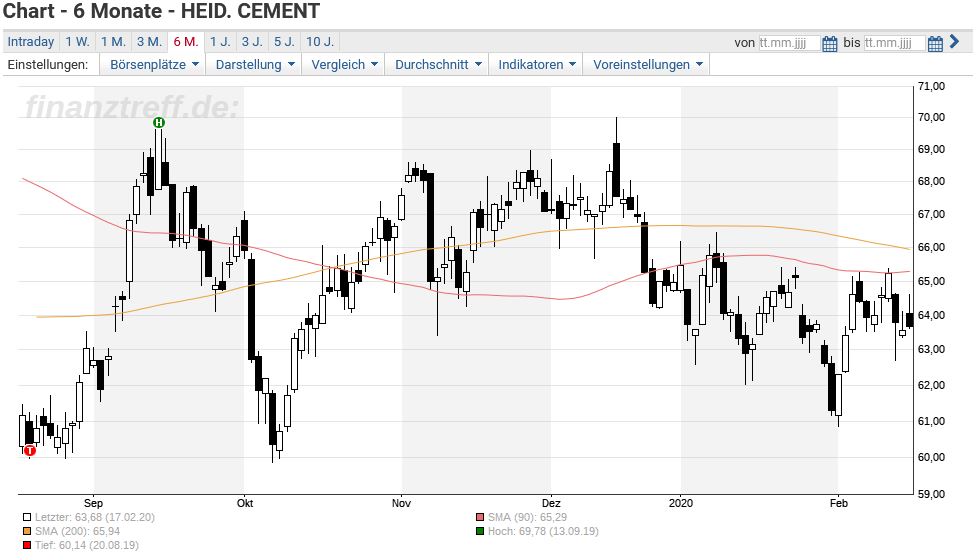Click 'Tief: 60,14 (20.08.19)' legend text
Screen dimensions: 980x560
86,546
